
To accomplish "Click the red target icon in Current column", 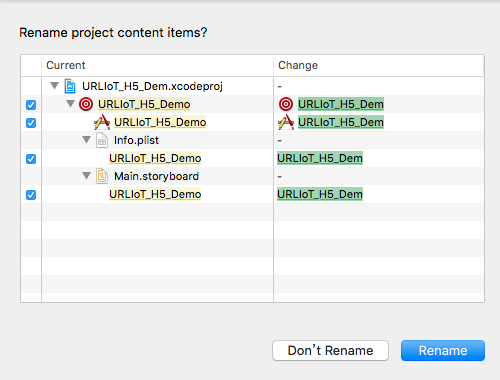I will [x=86, y=104].
